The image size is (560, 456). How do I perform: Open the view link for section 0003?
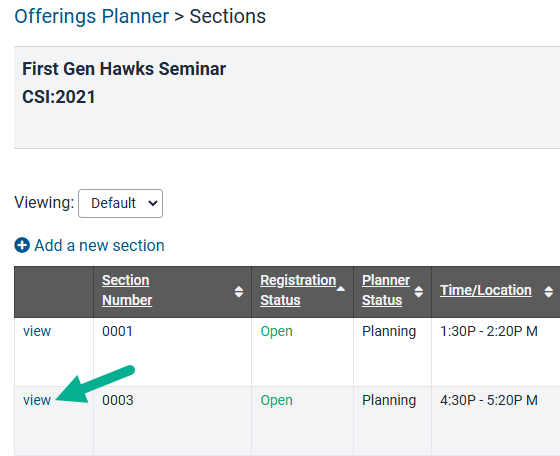point(37,400)
